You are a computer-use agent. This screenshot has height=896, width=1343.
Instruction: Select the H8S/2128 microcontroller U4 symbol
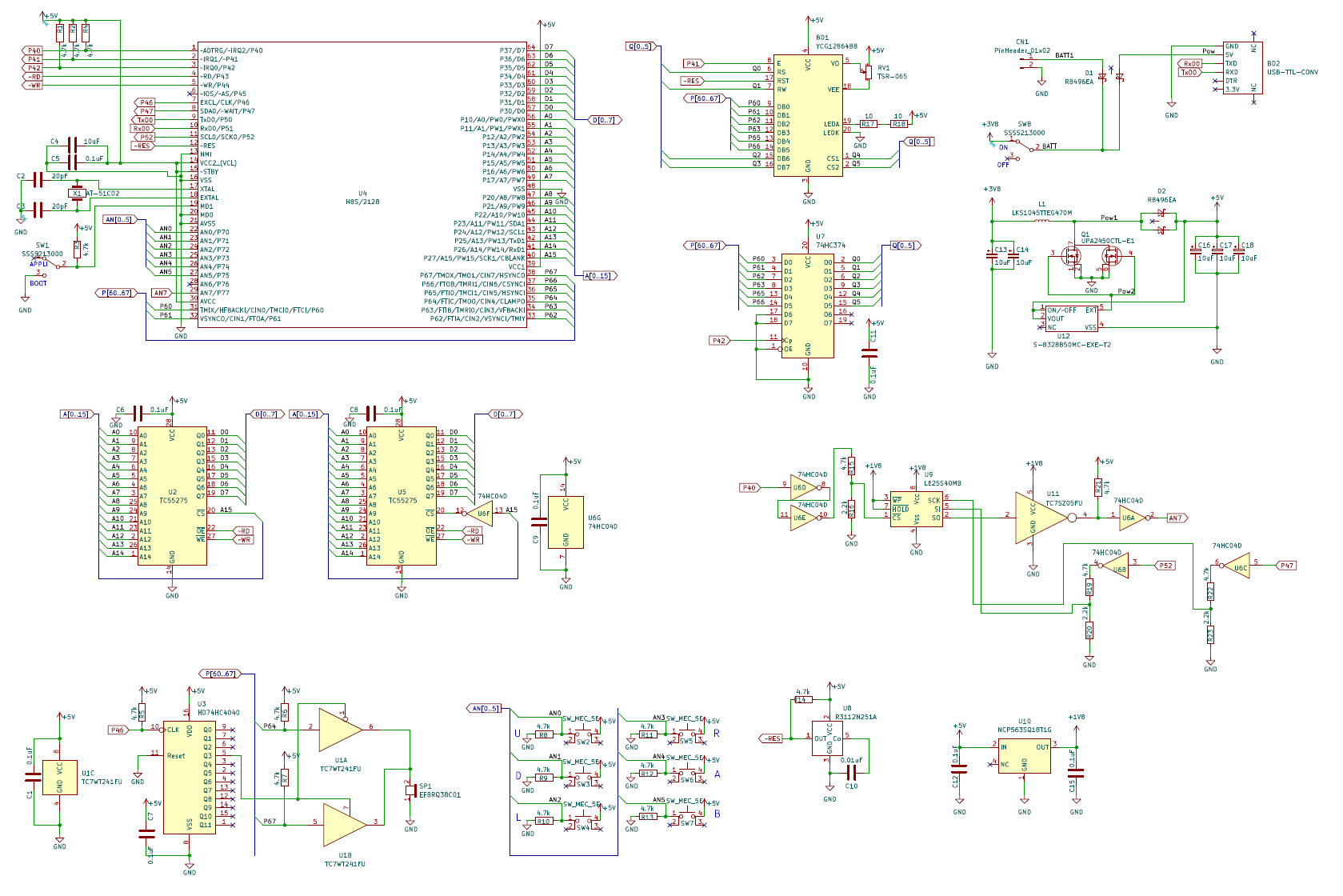pyautogui.click(x=362, y=184)
